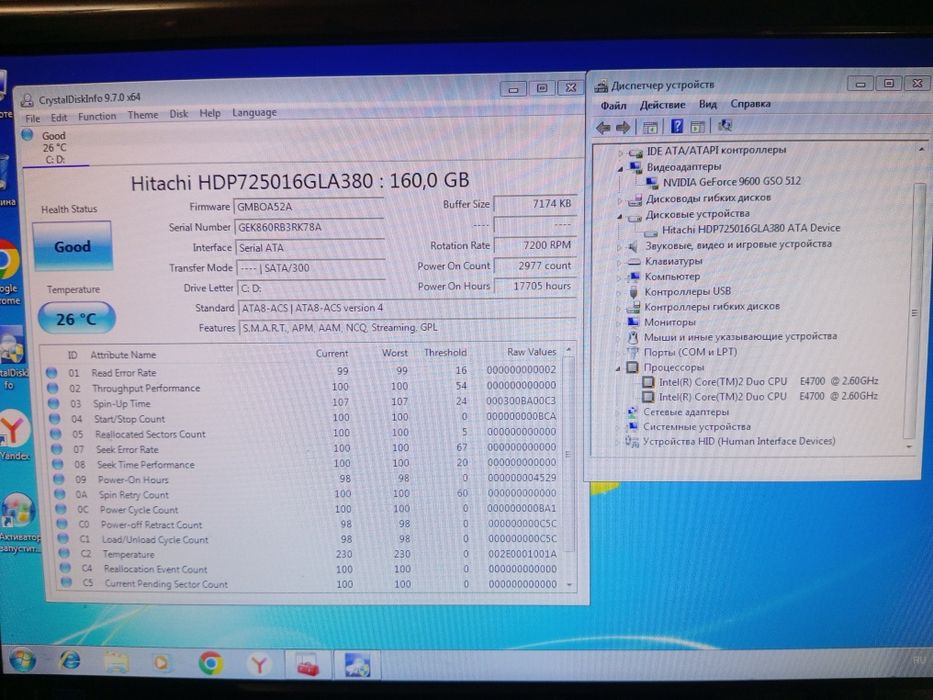The width and height of the screenshot is (933, 700).
Task: Launch Internet Explorer from the taskbar
Action: (70, 661)
